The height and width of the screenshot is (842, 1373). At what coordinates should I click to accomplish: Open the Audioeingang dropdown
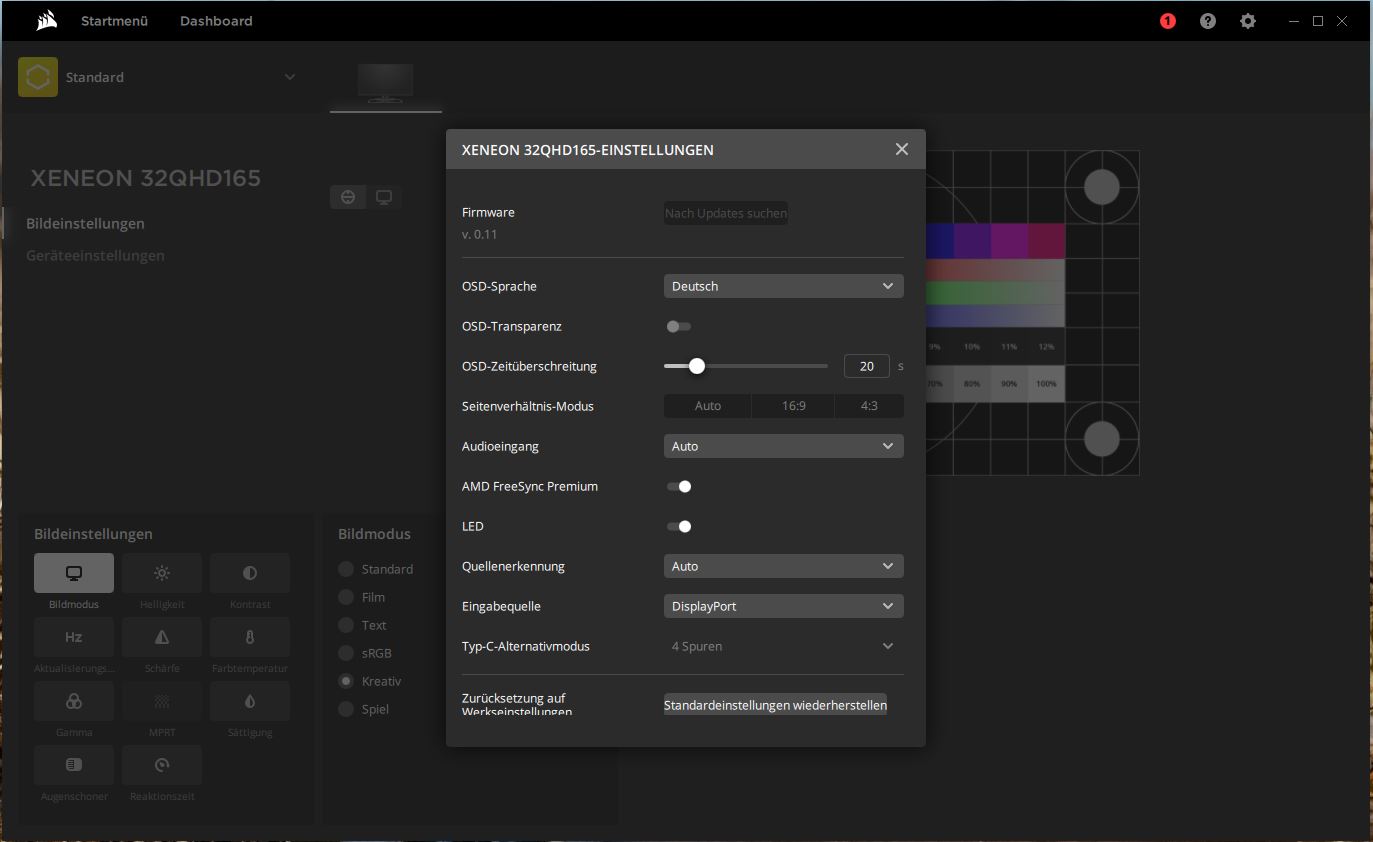pos(784,446)
